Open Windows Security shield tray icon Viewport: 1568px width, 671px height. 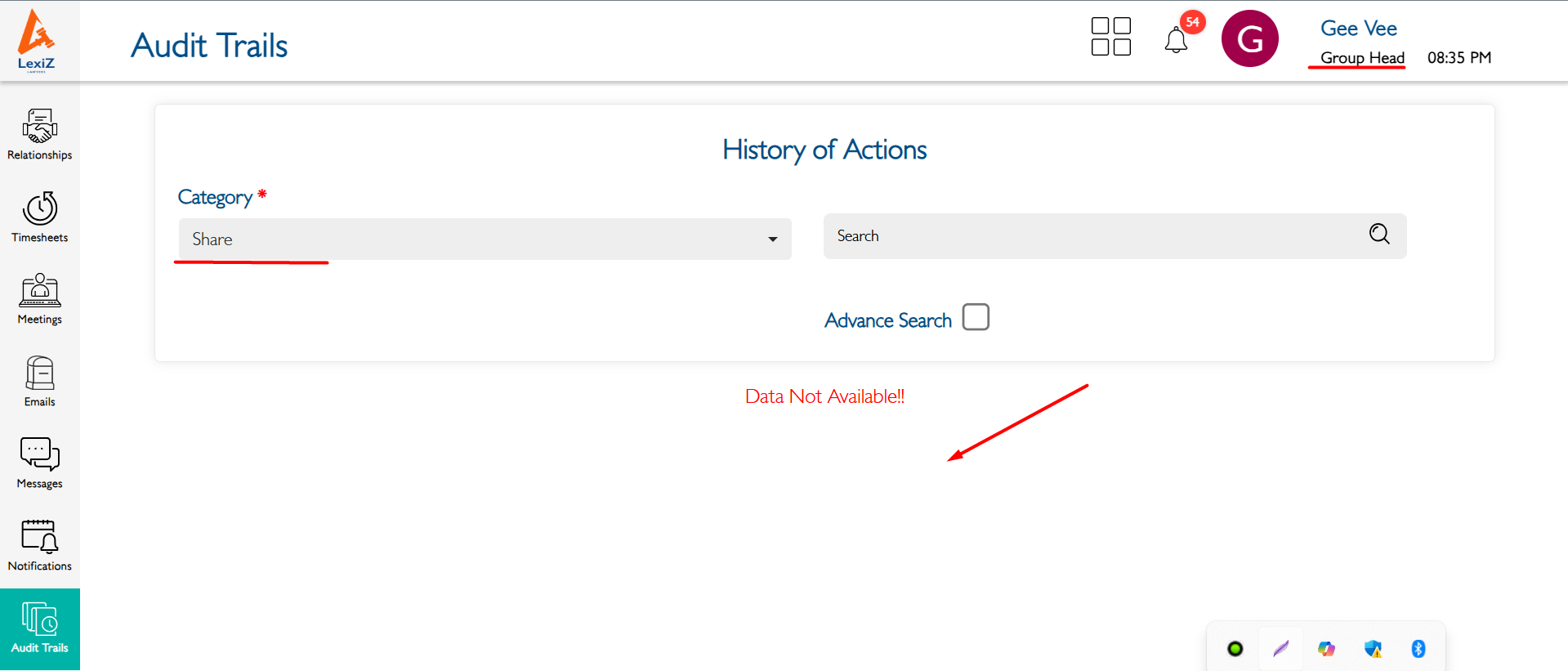click(1373, 649)
